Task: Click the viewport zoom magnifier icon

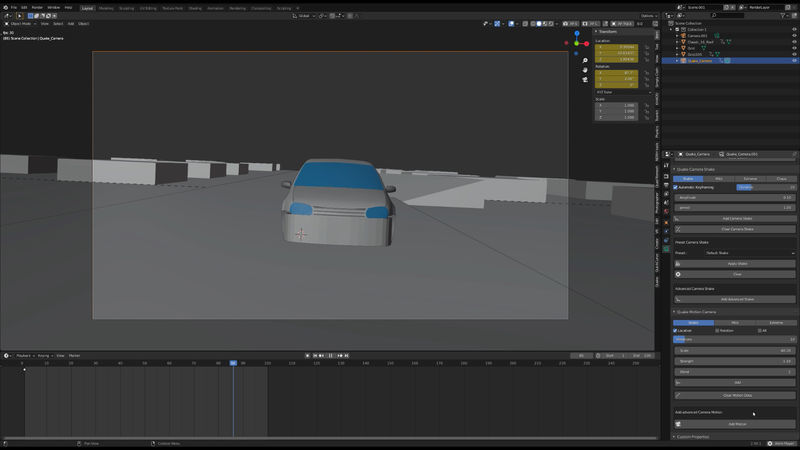Action: click(585, 60)
